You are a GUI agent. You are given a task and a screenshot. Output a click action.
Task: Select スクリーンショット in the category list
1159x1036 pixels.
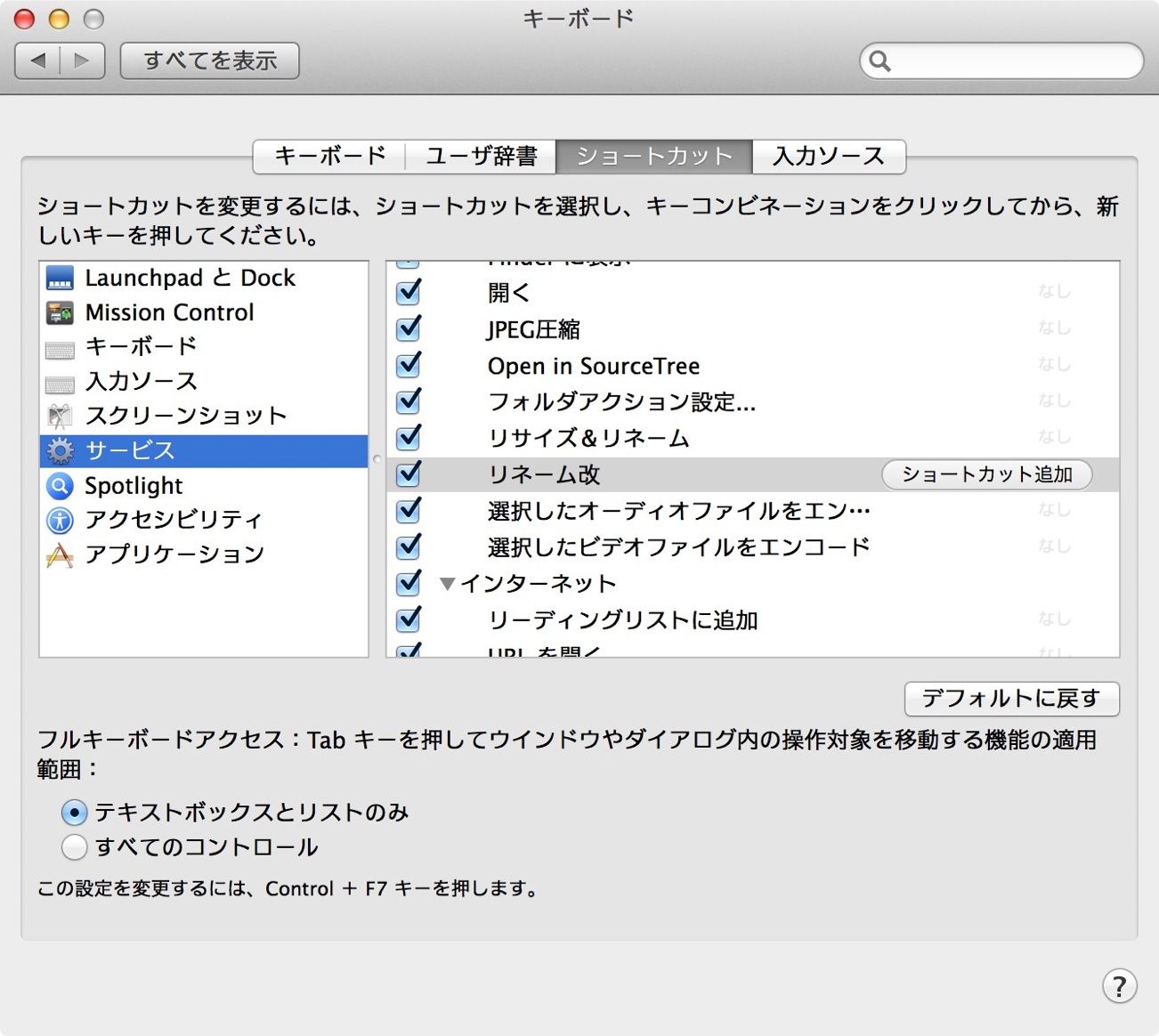pos(204,416)
